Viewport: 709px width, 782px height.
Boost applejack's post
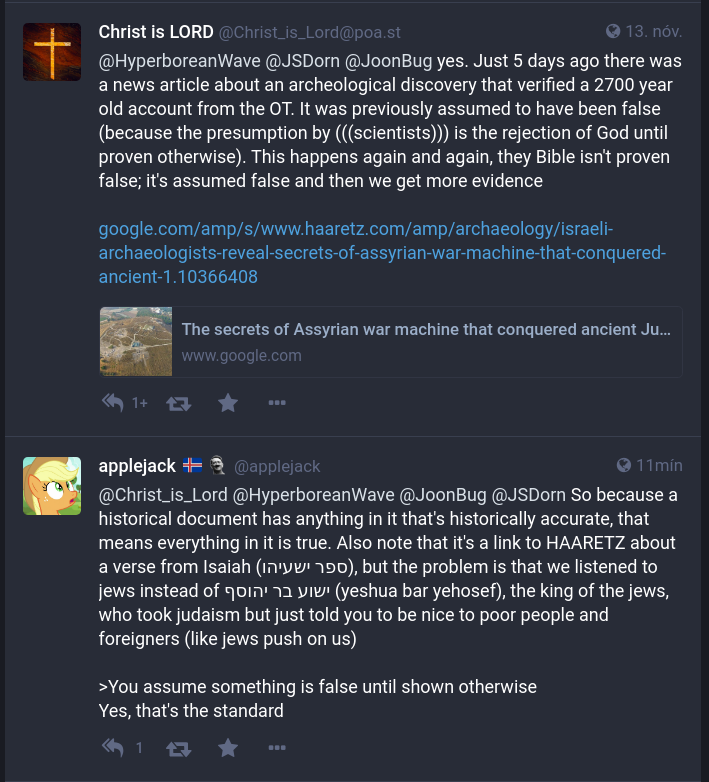point(178,747)
